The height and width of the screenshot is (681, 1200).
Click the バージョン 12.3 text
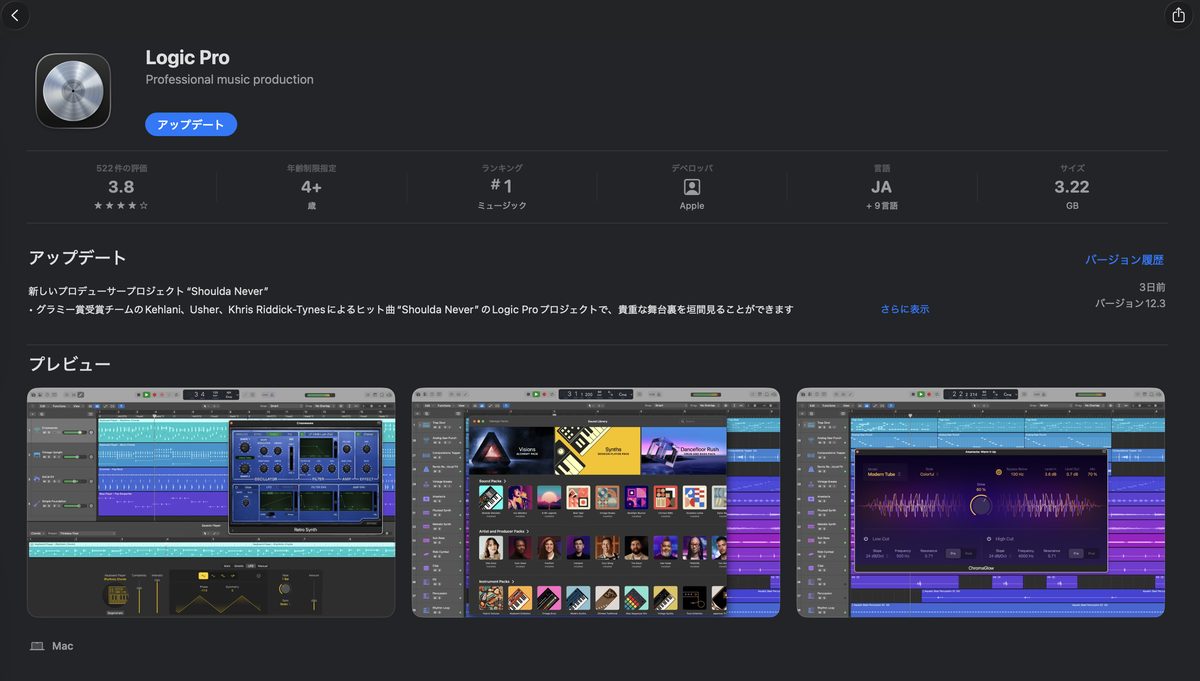(1130, 303)
